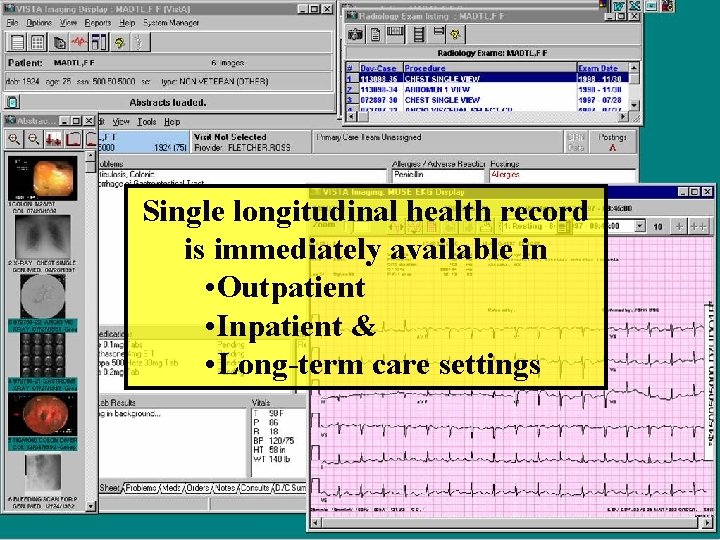Select ABDOMEN 1 VIEW exam row
The image size is (720, 540).
coord(487,90)
